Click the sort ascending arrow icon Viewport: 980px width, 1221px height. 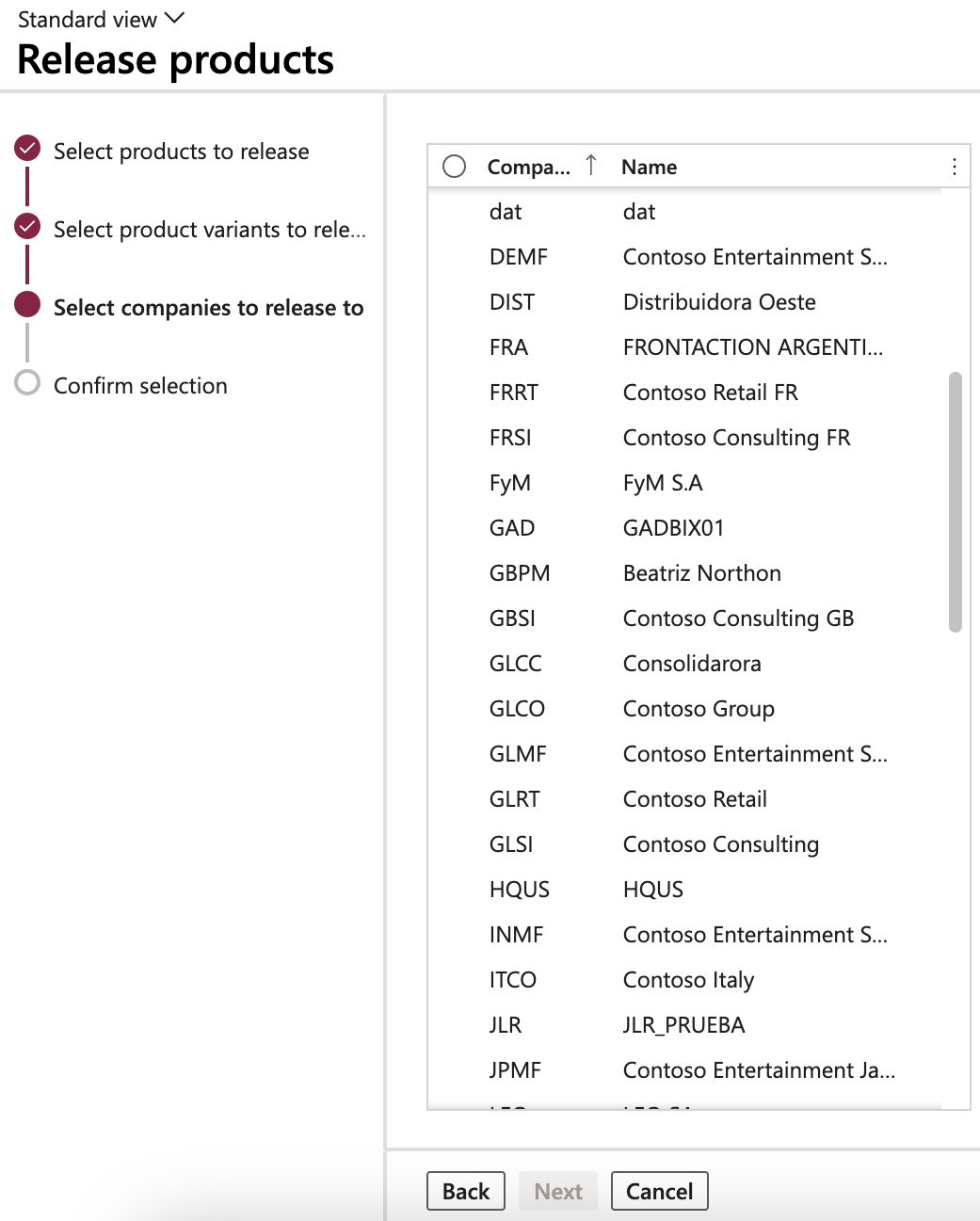(x=590, y=166)
